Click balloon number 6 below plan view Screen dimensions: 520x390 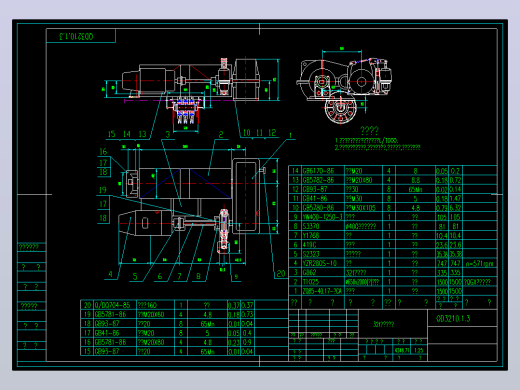pyautogui.click(x=160, y=276)
